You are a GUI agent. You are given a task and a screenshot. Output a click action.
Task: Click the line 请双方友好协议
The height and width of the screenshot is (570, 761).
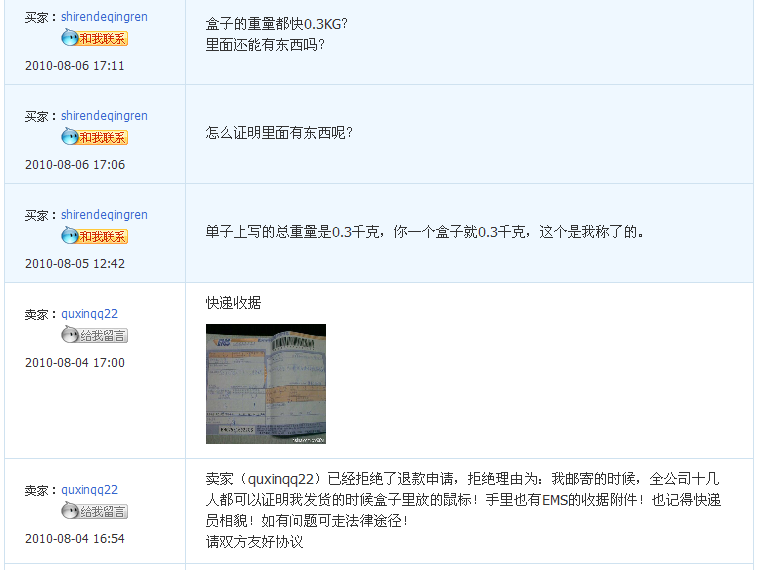point(254,542)
